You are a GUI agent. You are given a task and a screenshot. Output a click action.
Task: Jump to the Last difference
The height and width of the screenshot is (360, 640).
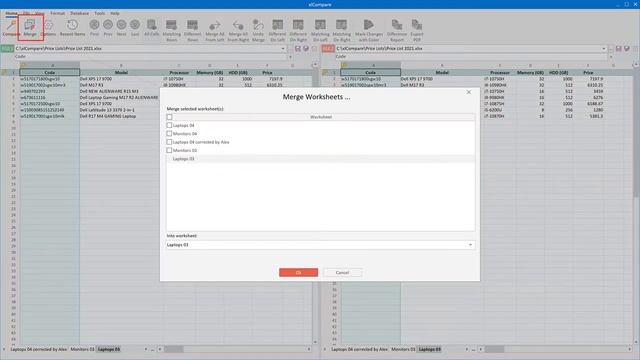135,28
